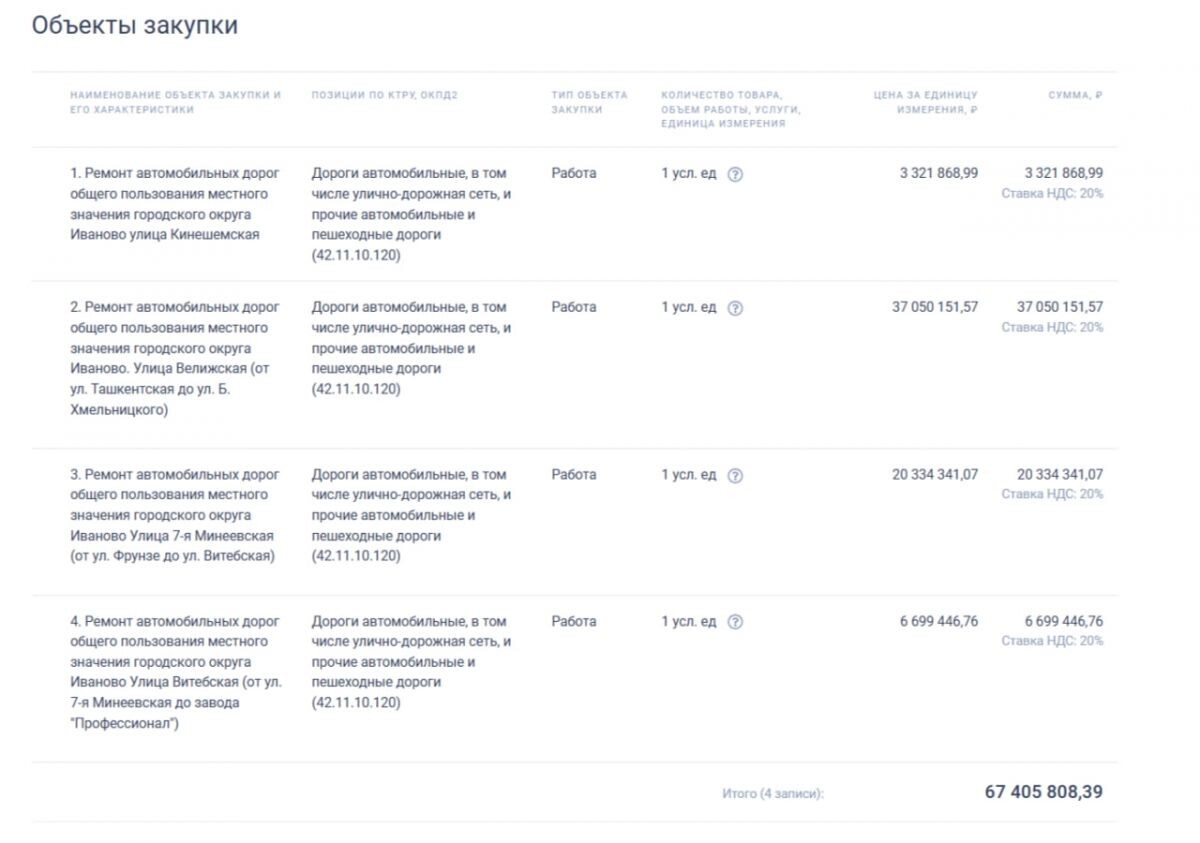The width and height of the screenshot is (1200, 843).
Task: Click item 3, Улица 7-я Минеевская repair
Action: (x=175, y=515)
